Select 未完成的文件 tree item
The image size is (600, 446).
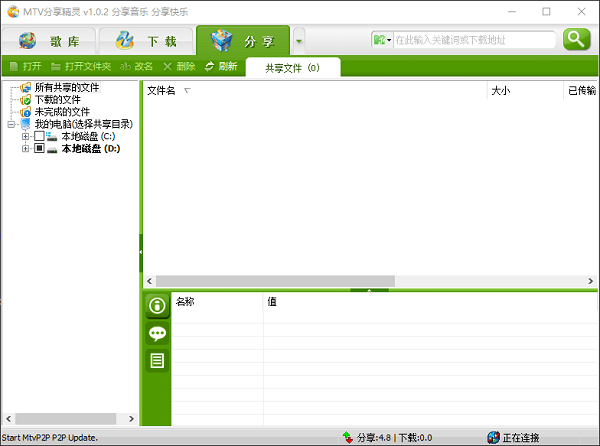[x=62, y=112]
